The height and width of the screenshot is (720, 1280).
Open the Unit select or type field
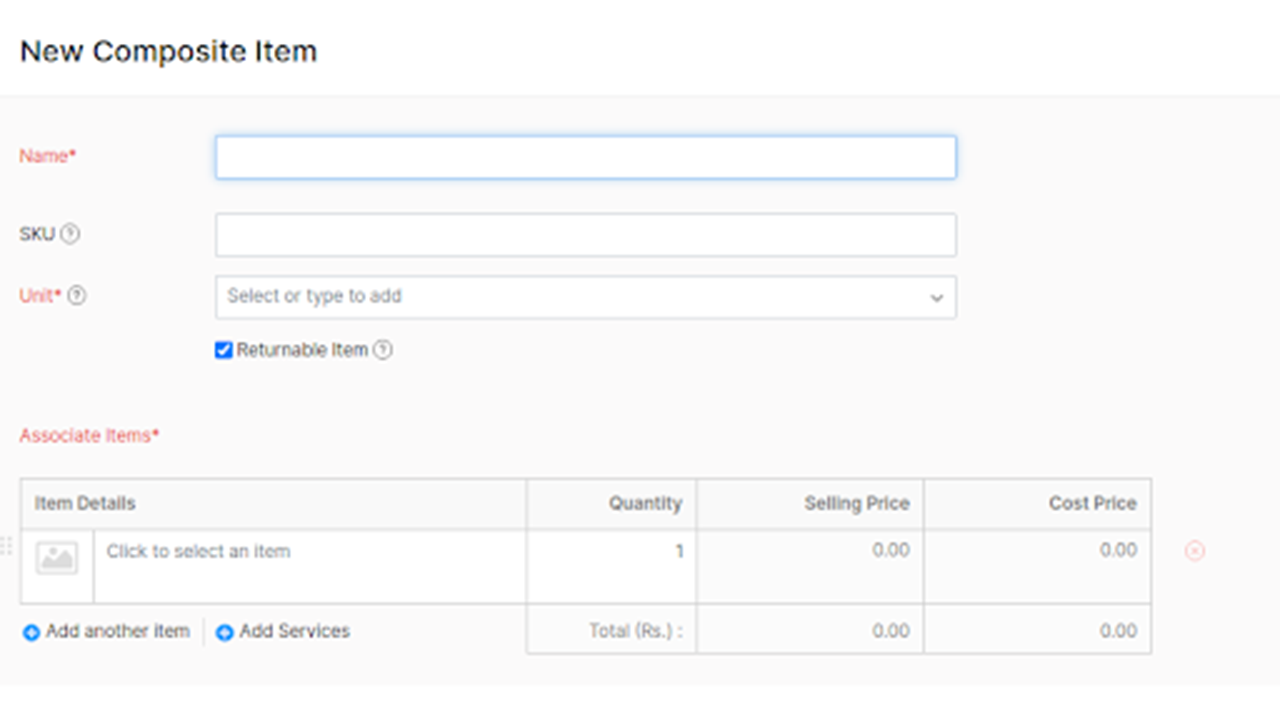(570, 297)
